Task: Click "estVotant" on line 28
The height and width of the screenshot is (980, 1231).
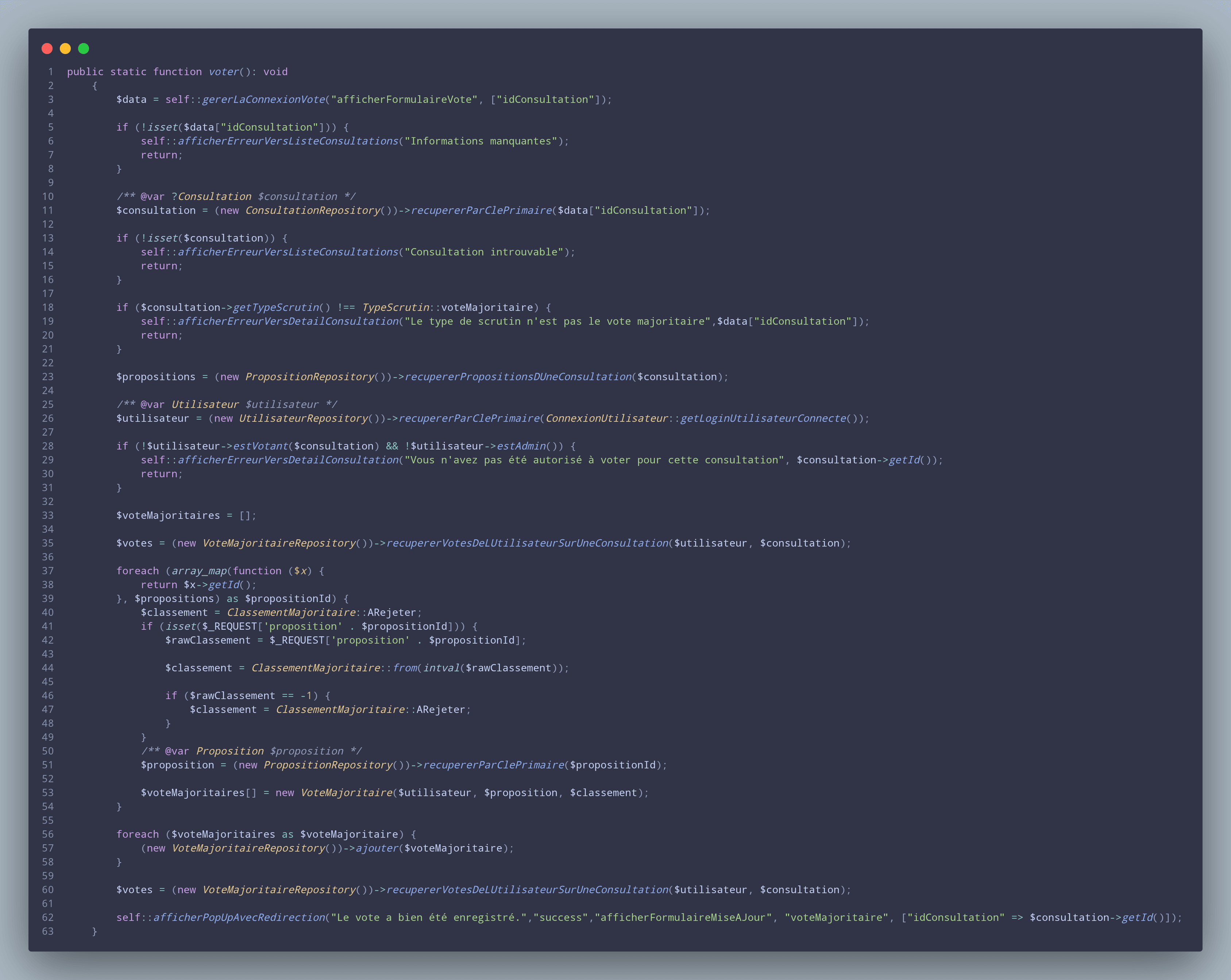Action: (x=261, y=446)
